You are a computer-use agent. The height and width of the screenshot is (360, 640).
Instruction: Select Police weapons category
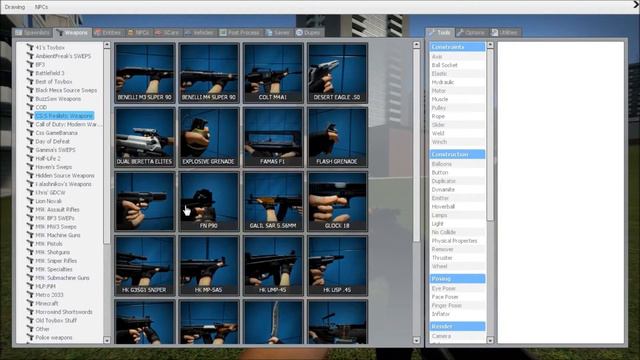pos(53,338)
